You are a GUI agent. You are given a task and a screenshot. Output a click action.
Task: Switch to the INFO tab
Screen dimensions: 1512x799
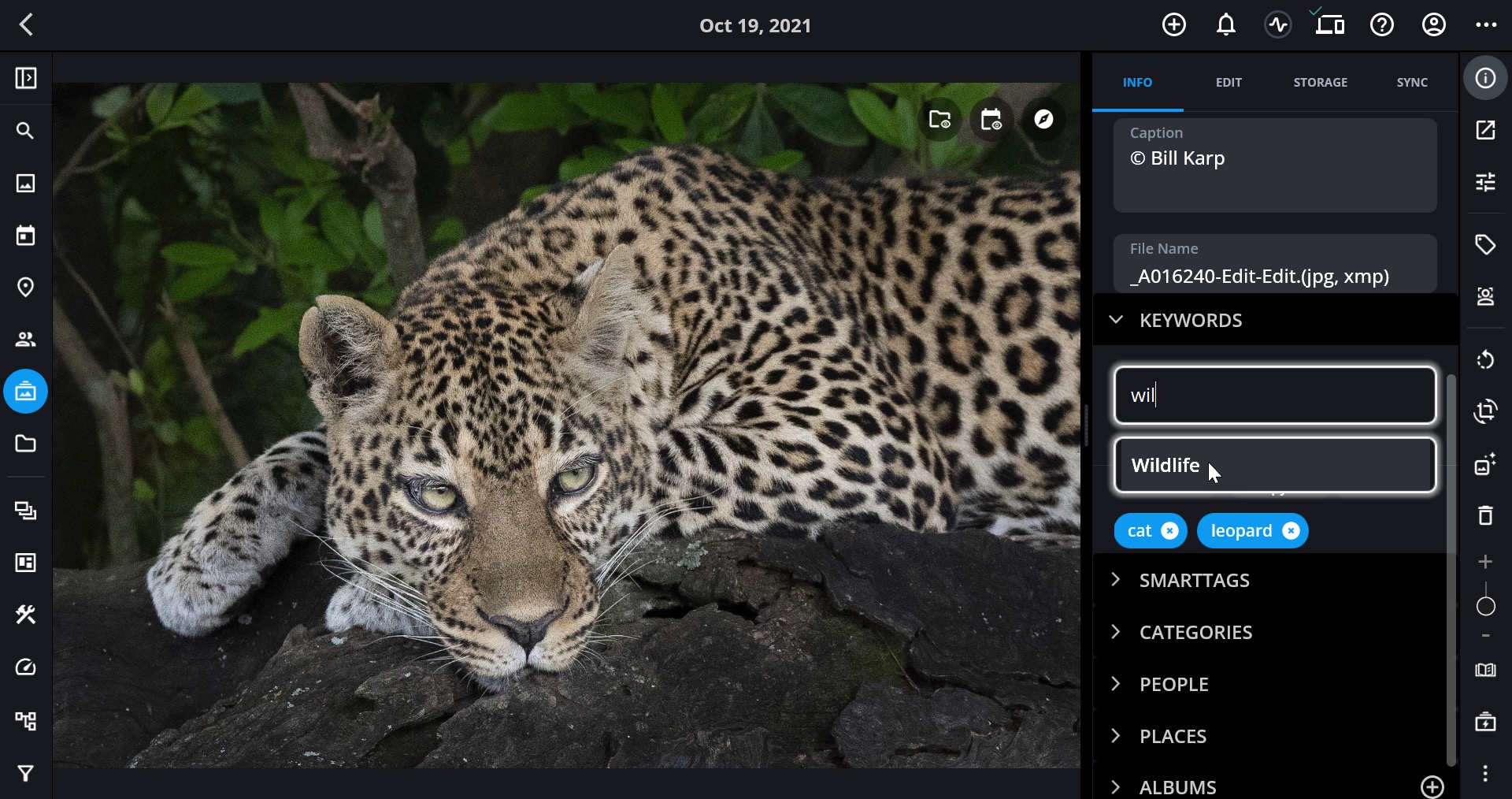point(1137,82)
